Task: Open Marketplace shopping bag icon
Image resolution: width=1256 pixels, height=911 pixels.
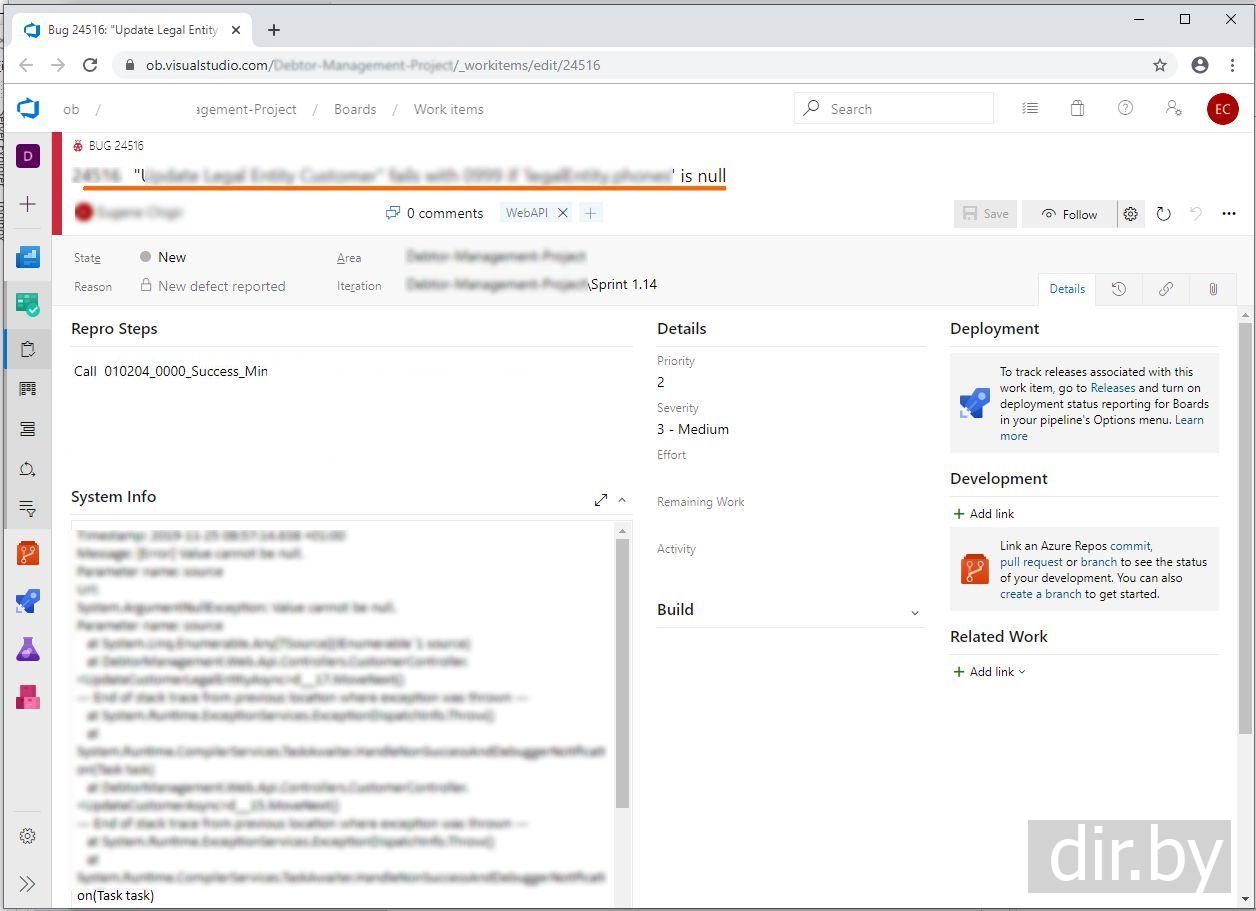Action: point(1077,108)
